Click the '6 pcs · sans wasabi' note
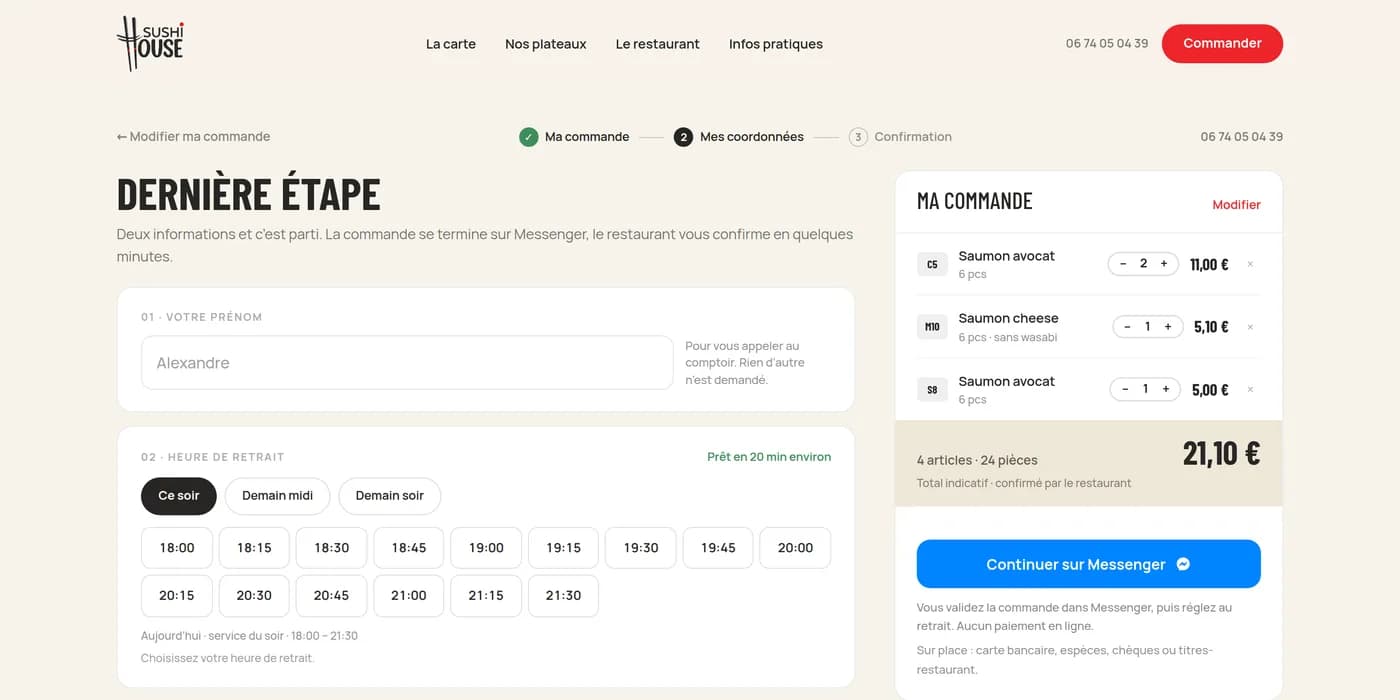This screenshot has height=700, width=1400. [1008, 338]
